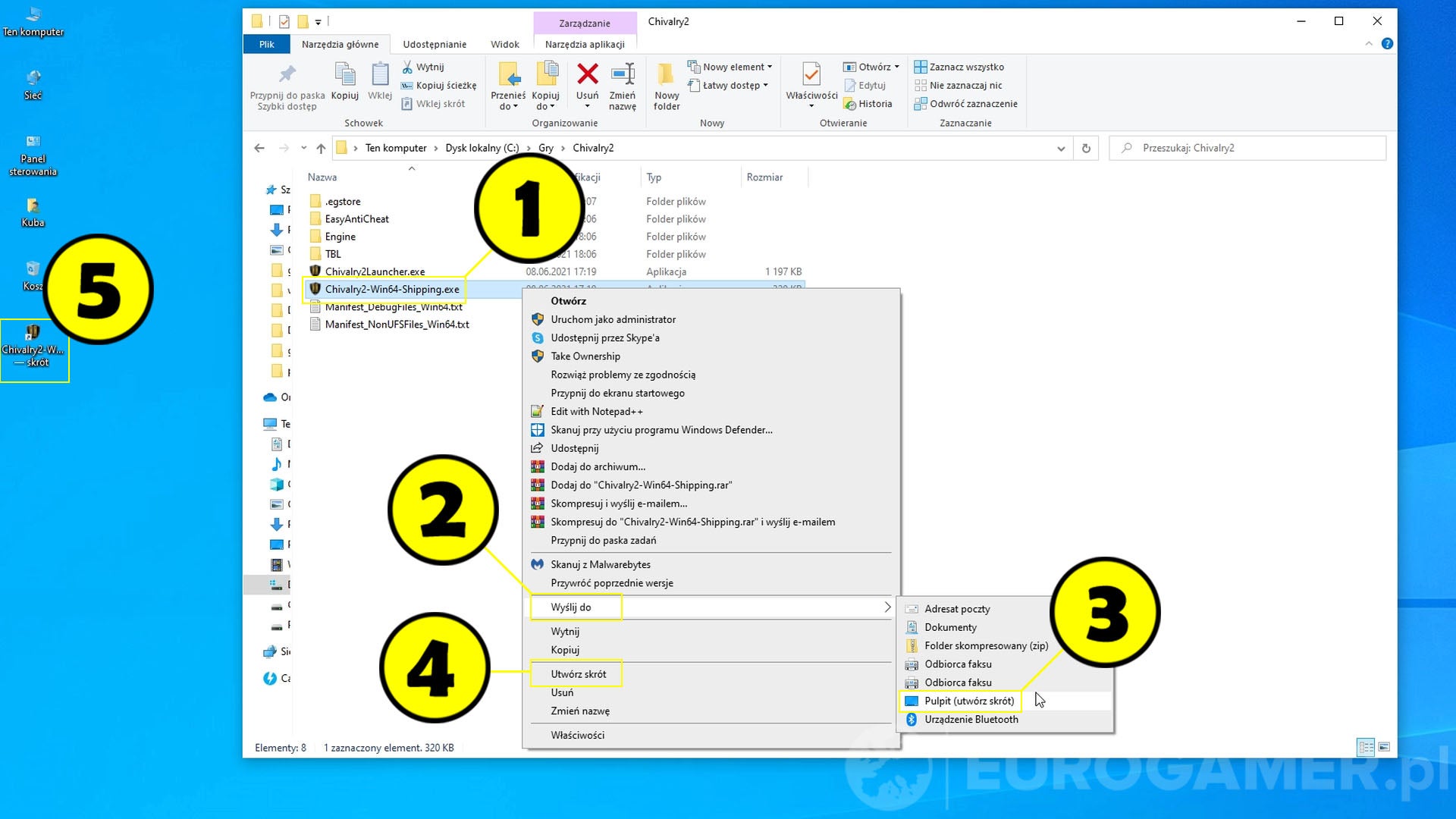Switch to details view icon in status bar
1456x819 pixels.
[1366, 747]
